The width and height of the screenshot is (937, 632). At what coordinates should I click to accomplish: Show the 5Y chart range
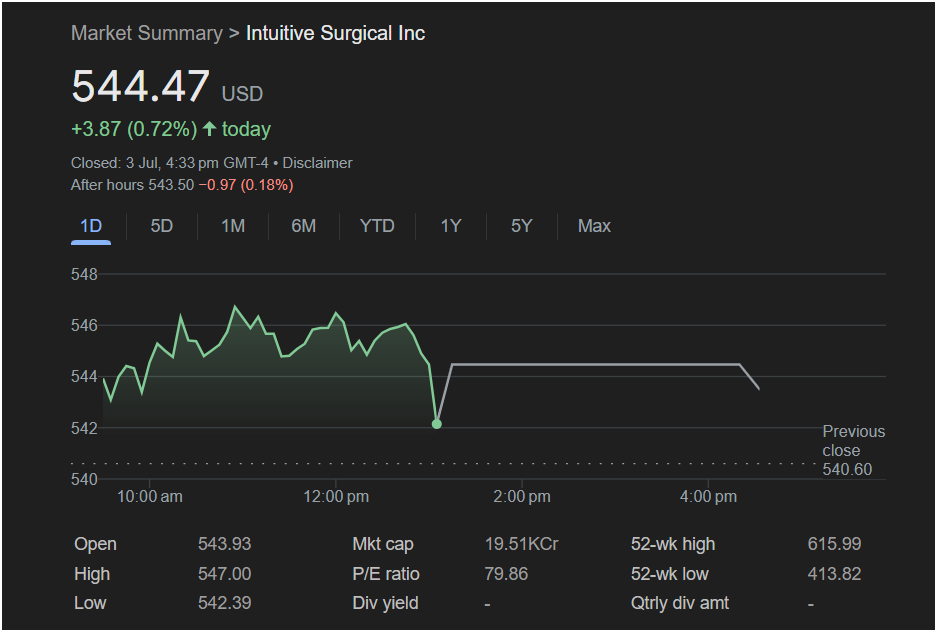pyautogui.click(x=521, y=226)
